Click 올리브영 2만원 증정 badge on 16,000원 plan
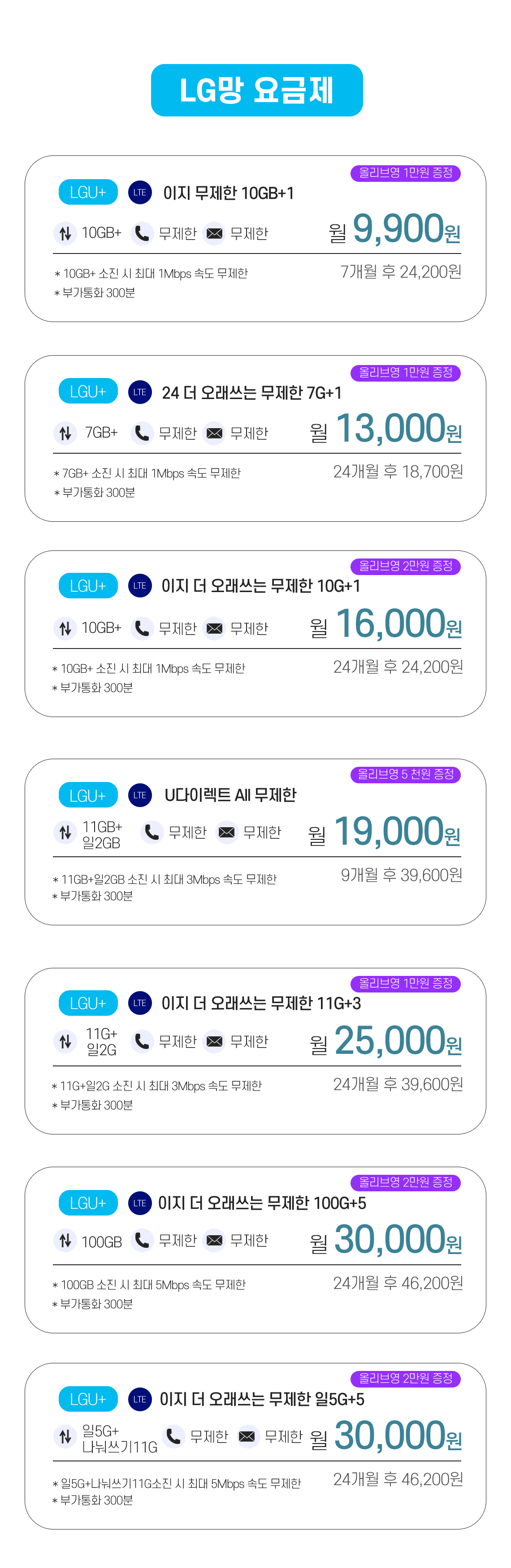The image size is (511, 1568). point(406,566)
